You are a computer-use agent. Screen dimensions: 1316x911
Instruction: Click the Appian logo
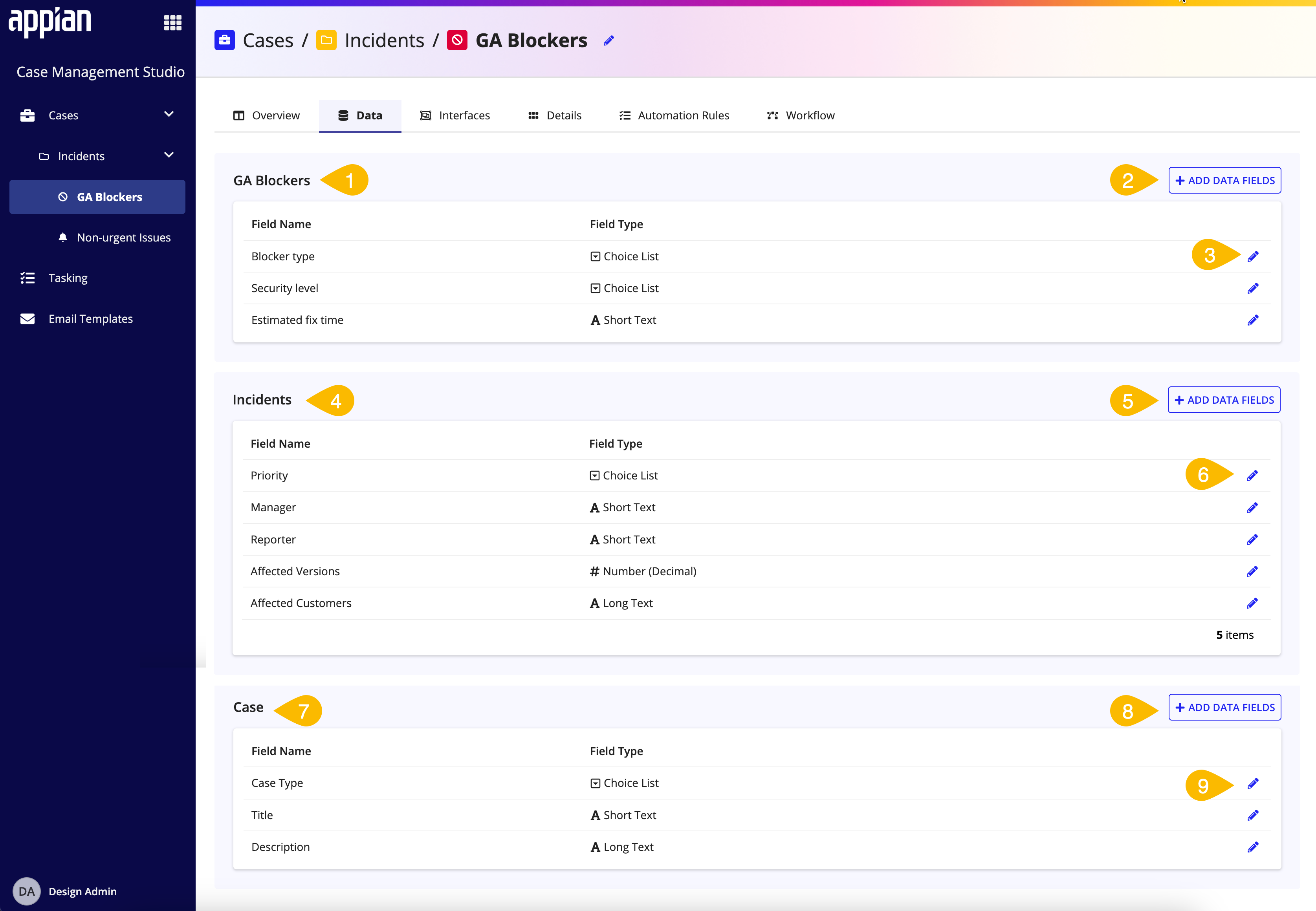click(x=49, y=22)
